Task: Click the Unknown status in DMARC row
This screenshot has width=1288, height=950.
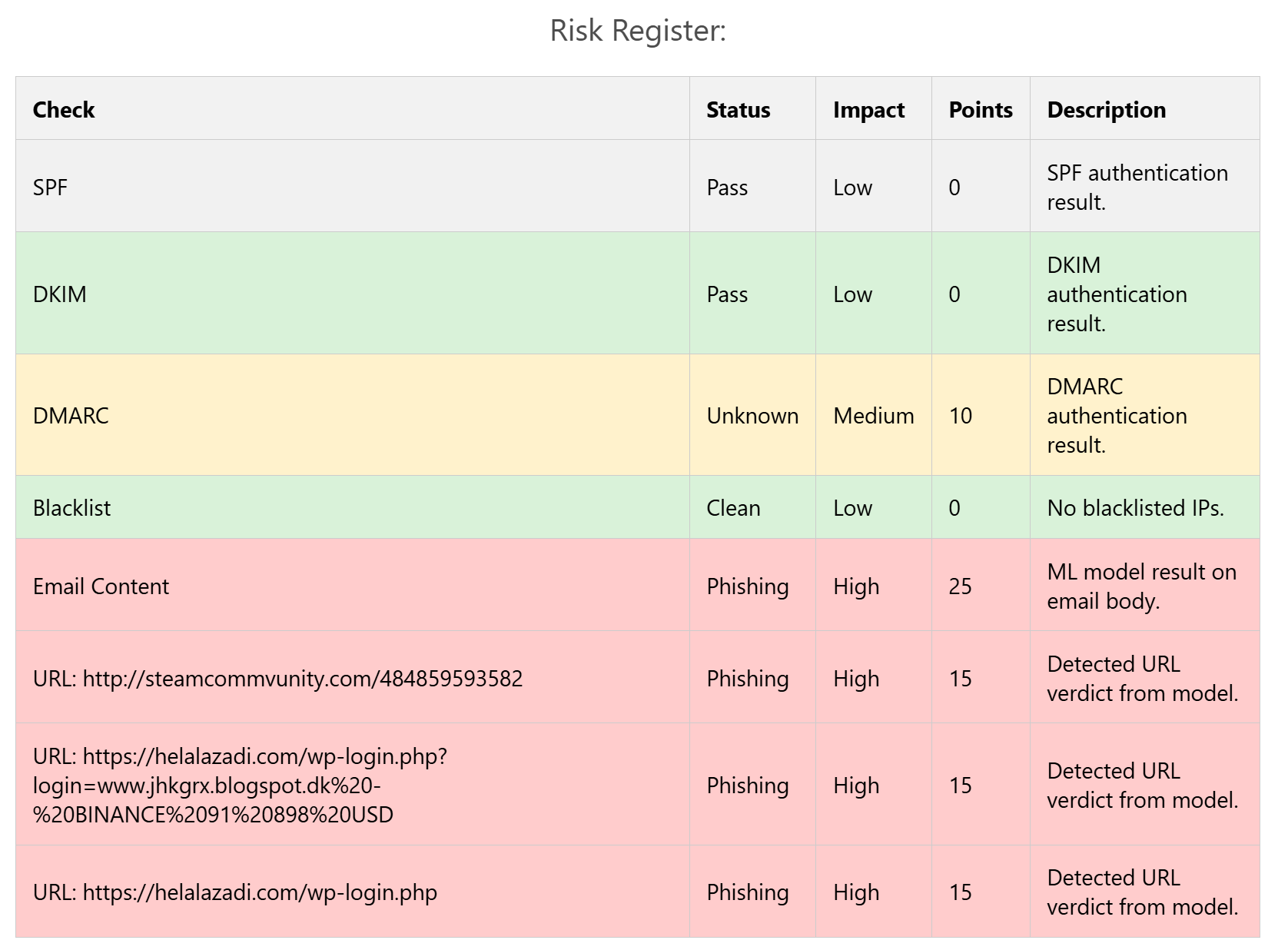Action: click(x=752, y=416)
